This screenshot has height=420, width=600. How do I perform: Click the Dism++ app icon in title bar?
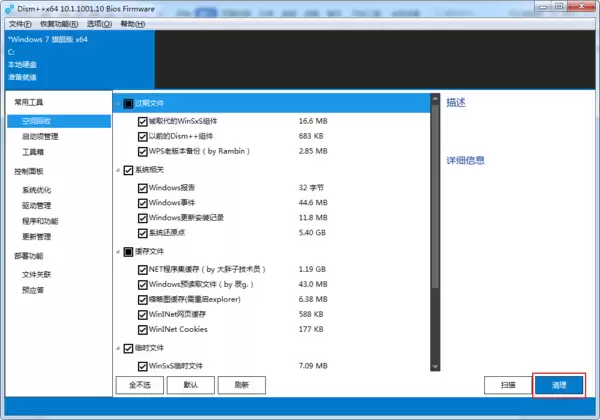(10, 9)
